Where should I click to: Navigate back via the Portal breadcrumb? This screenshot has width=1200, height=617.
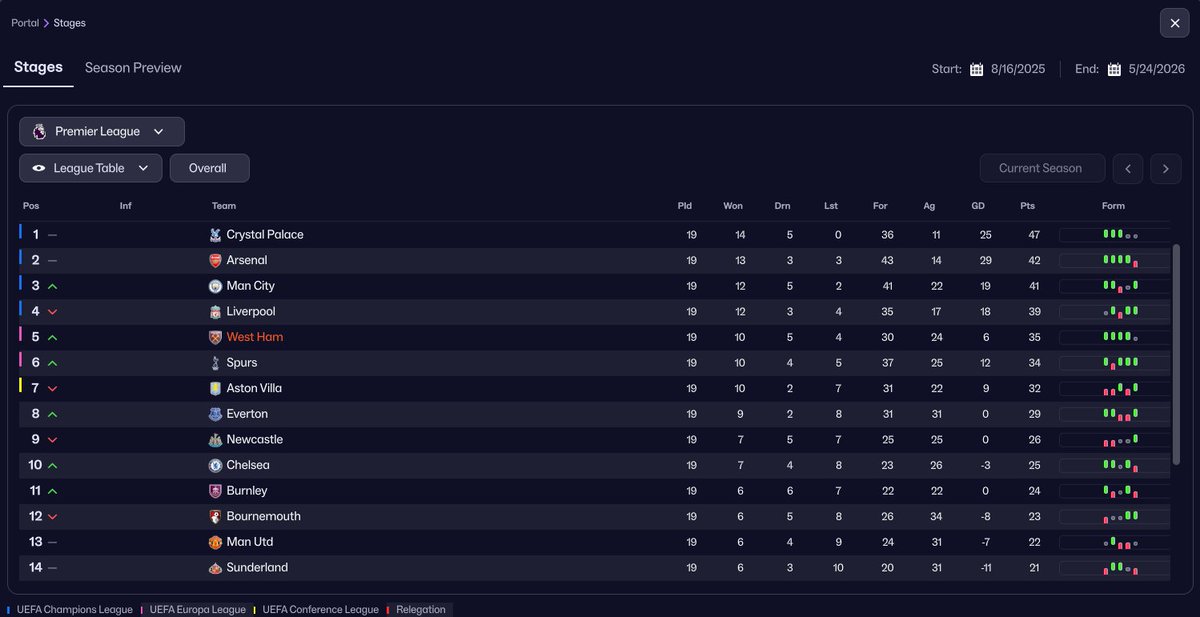point(25,22)
